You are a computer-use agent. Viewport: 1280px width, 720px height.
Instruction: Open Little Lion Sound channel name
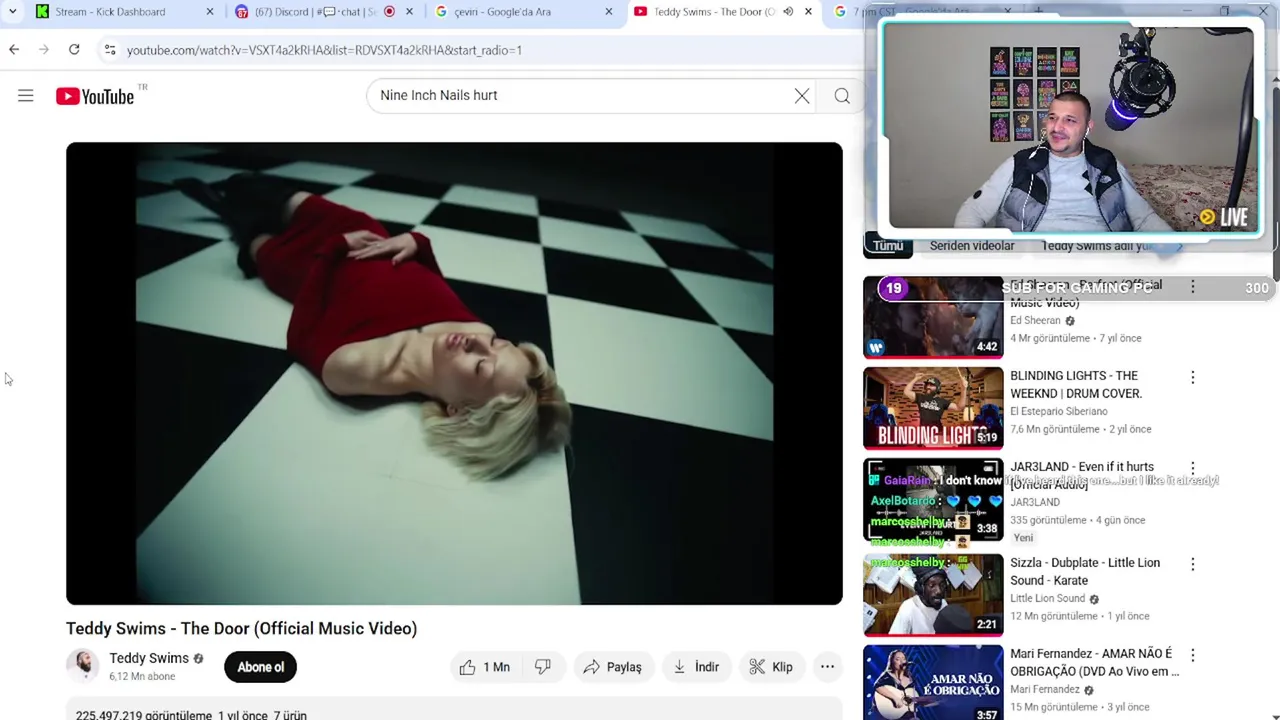click(1047, 598)
